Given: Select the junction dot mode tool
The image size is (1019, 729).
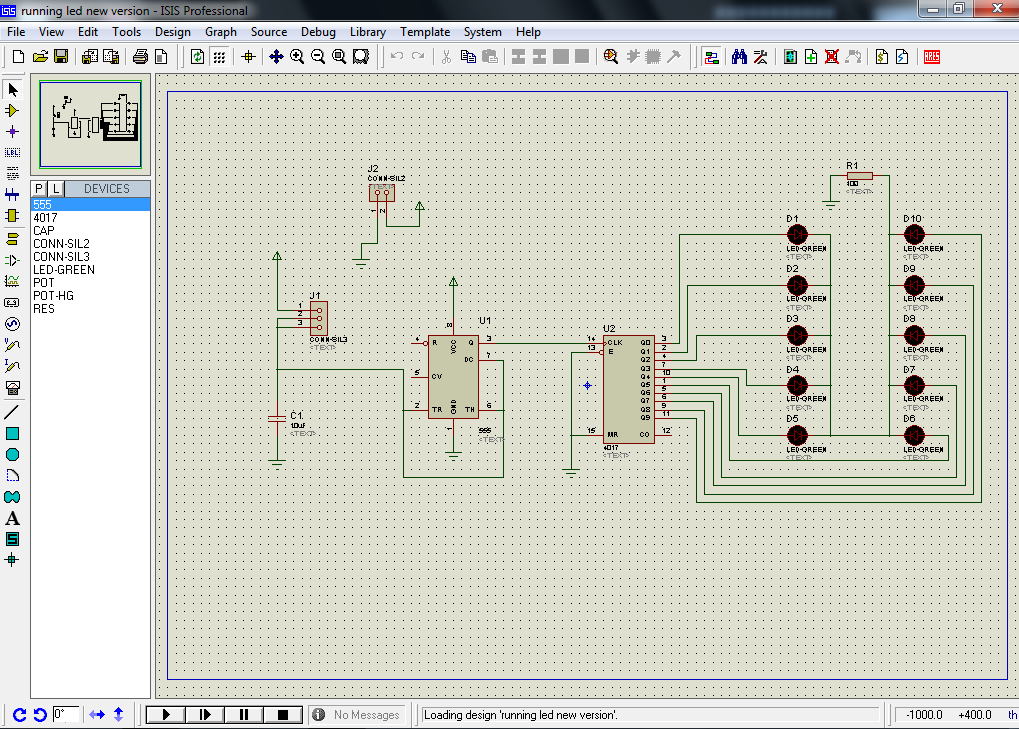Looking at the screenshot, I should click(x=13, y=131).
